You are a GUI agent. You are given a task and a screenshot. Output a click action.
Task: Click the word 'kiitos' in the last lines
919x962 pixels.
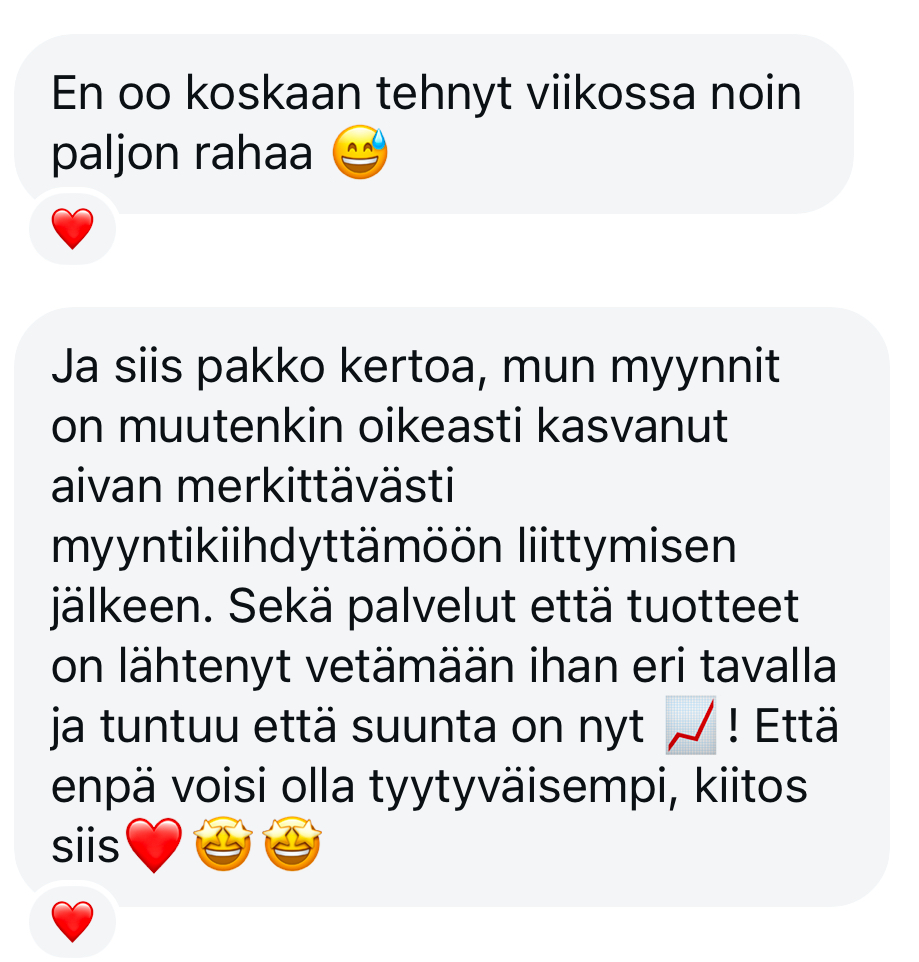point(750,785)
